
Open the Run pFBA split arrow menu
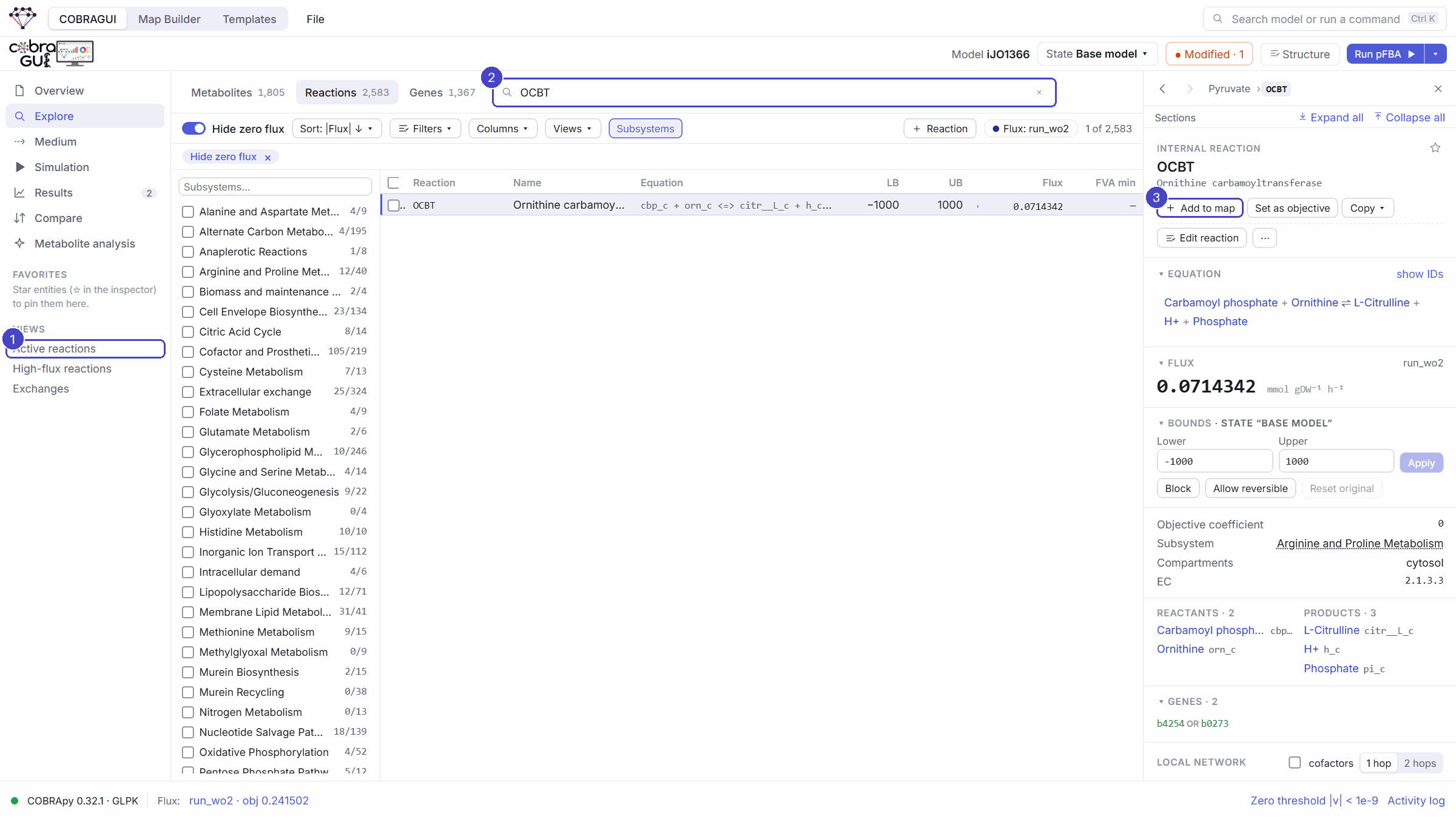1435,54
